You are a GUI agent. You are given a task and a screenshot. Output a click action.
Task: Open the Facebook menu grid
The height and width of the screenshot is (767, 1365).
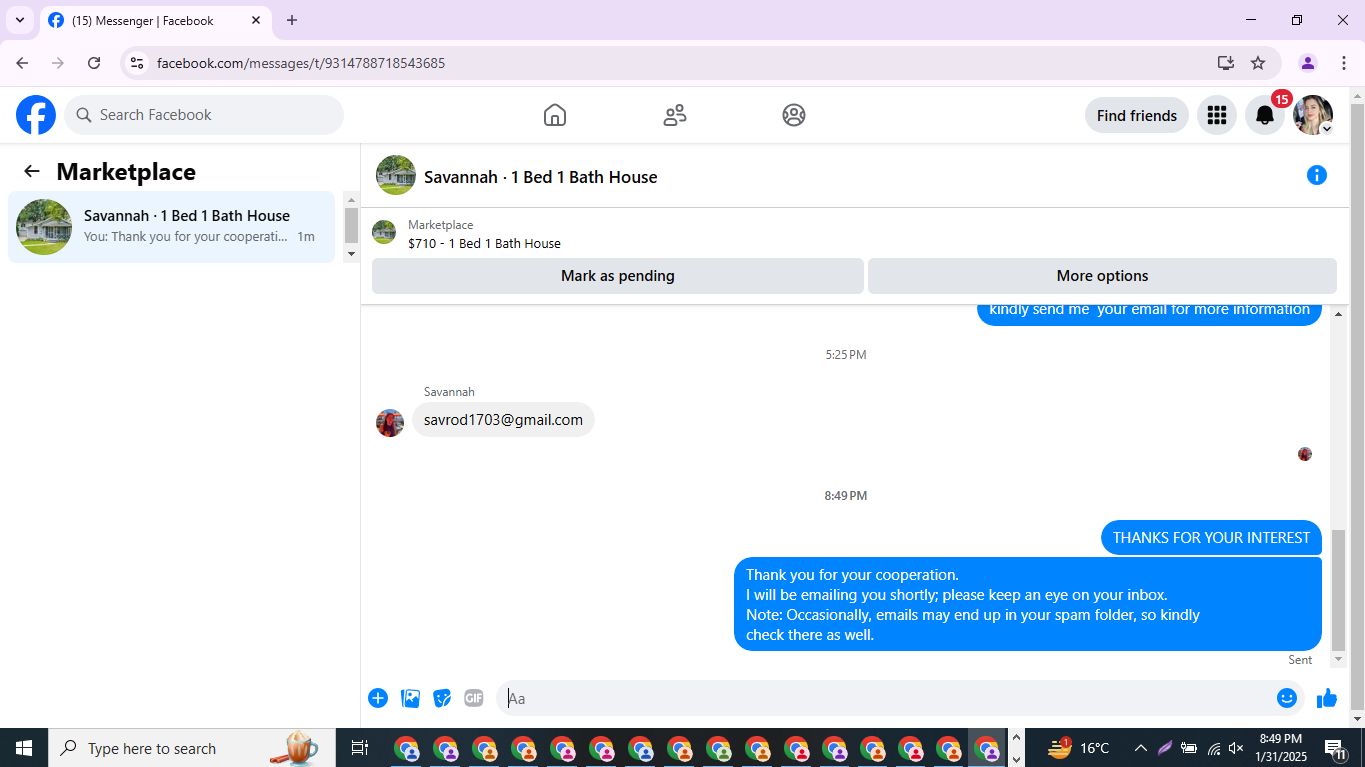click(x=1217, y=115)
